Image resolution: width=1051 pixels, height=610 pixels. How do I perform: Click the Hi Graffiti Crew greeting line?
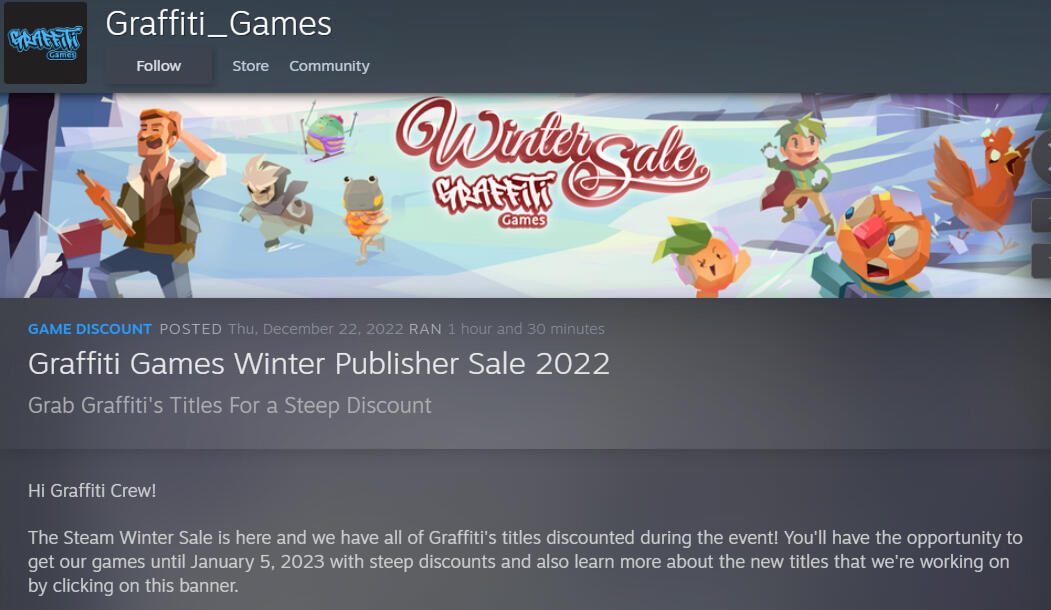92,491
